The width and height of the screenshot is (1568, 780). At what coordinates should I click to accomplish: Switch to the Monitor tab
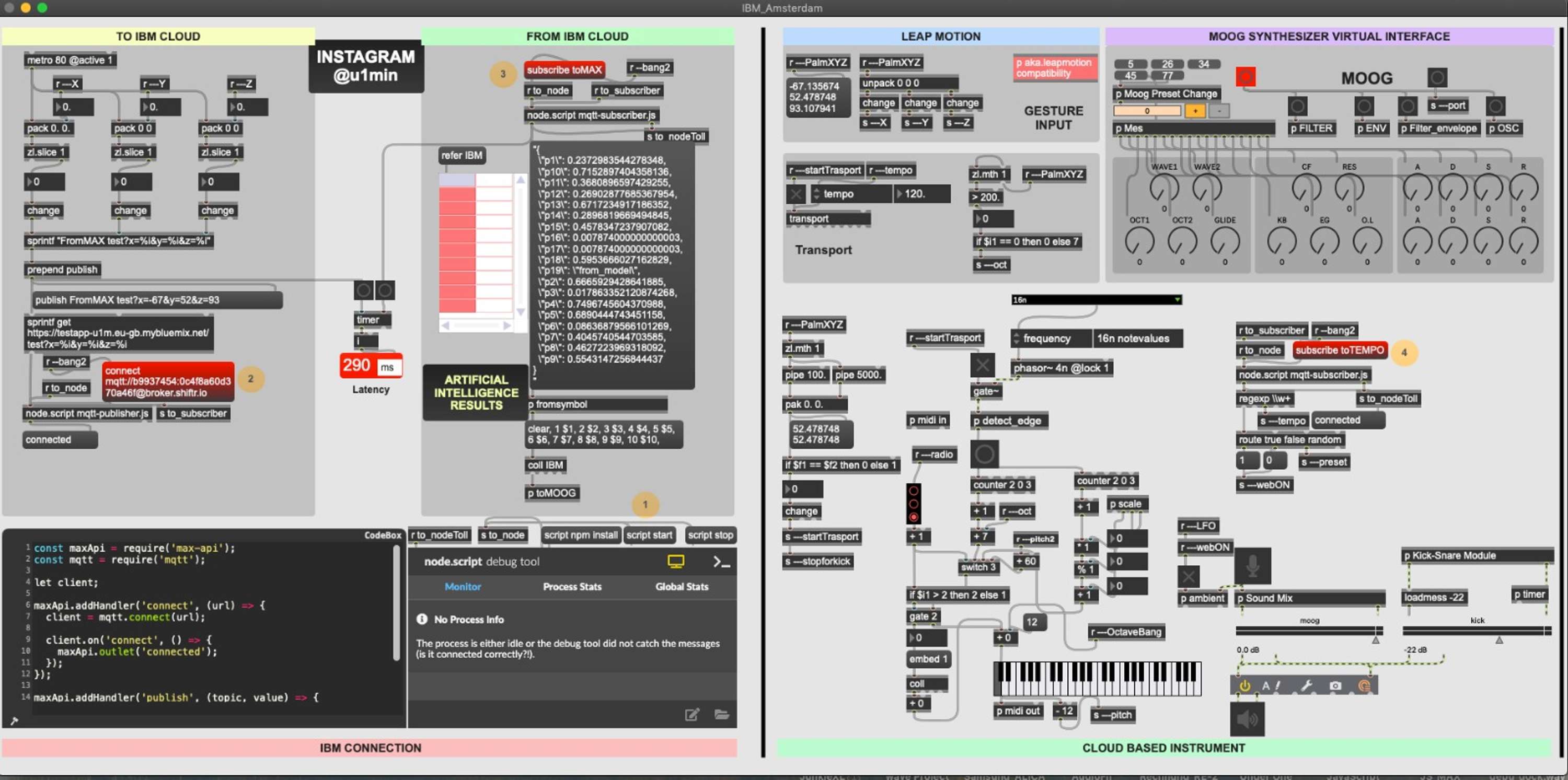(x=463, y=587)
